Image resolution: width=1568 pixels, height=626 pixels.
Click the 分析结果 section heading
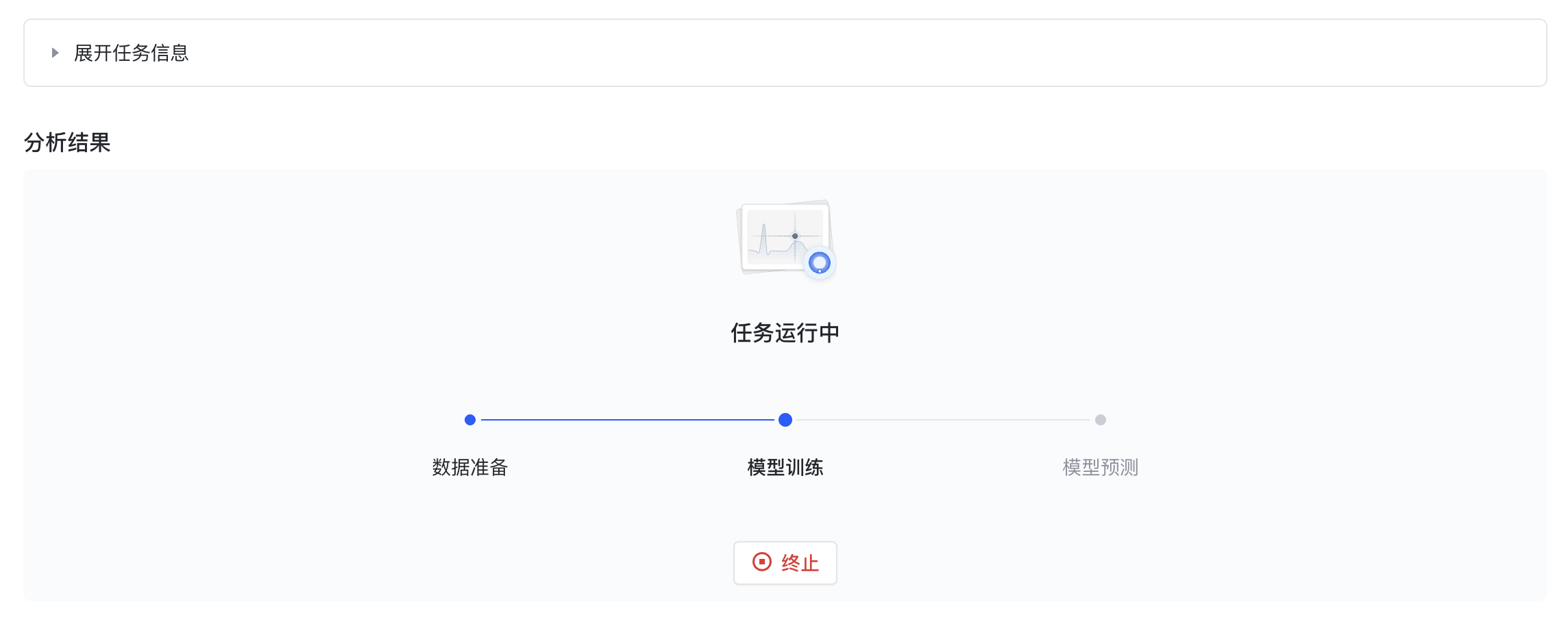67,142
